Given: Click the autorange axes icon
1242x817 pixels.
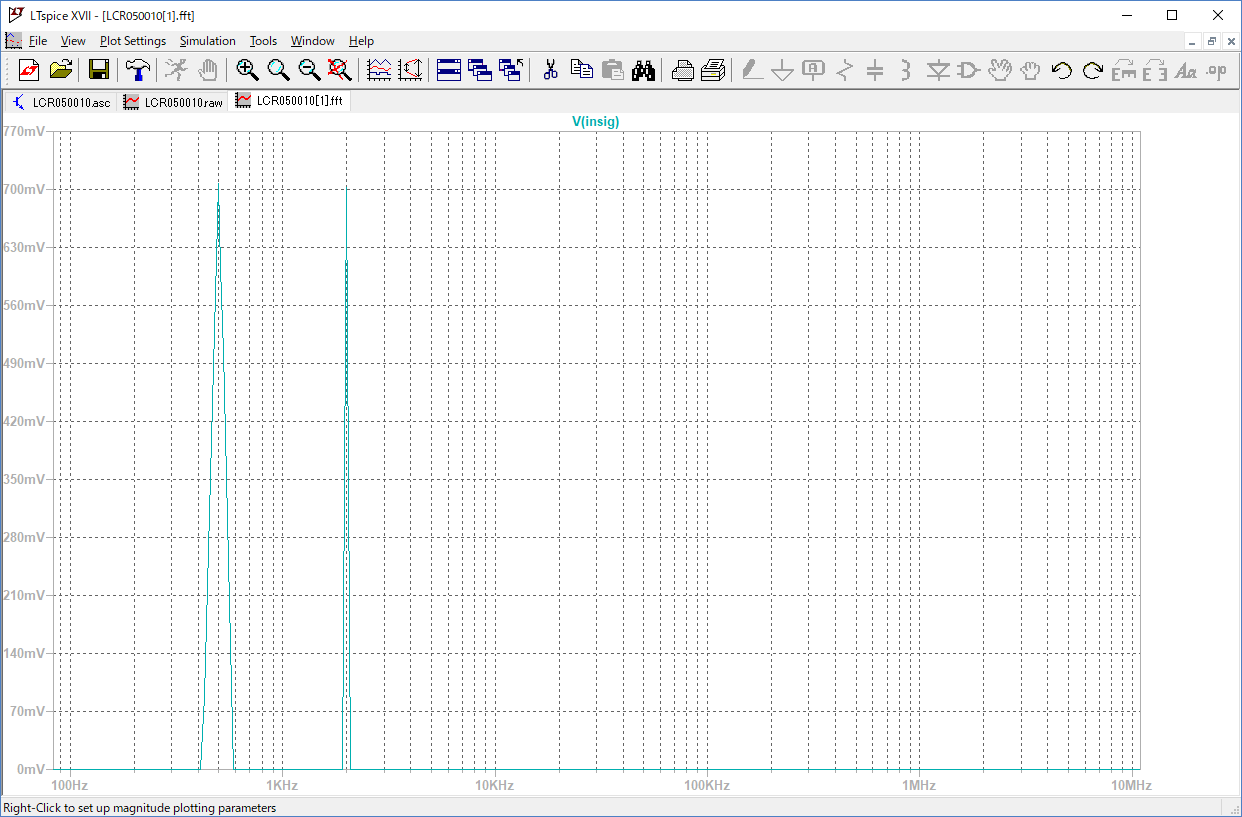Looking at the screenshot, I should point(410,70).
